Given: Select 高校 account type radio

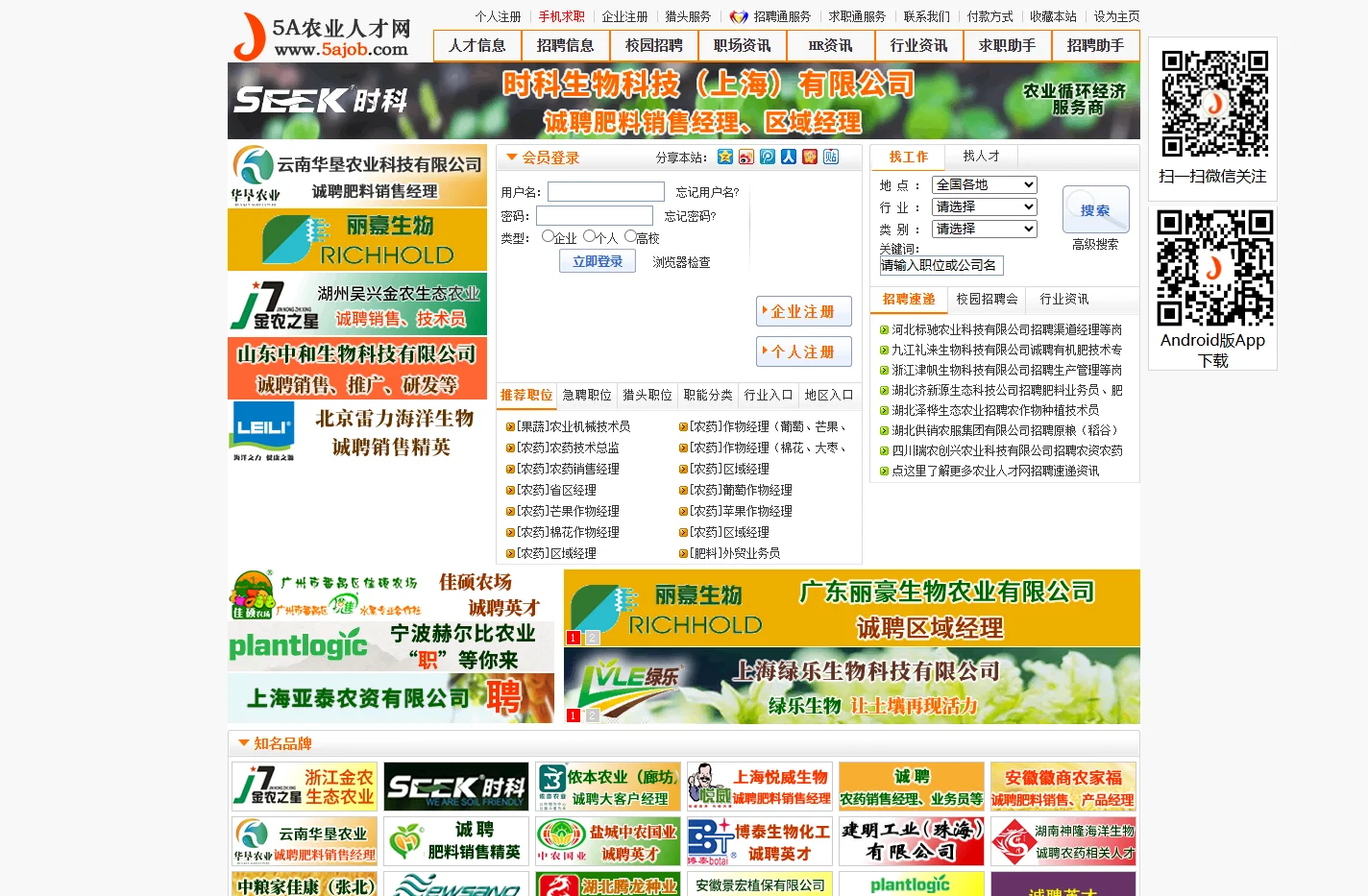Looking at the screenshot, I should click(630, 236).
